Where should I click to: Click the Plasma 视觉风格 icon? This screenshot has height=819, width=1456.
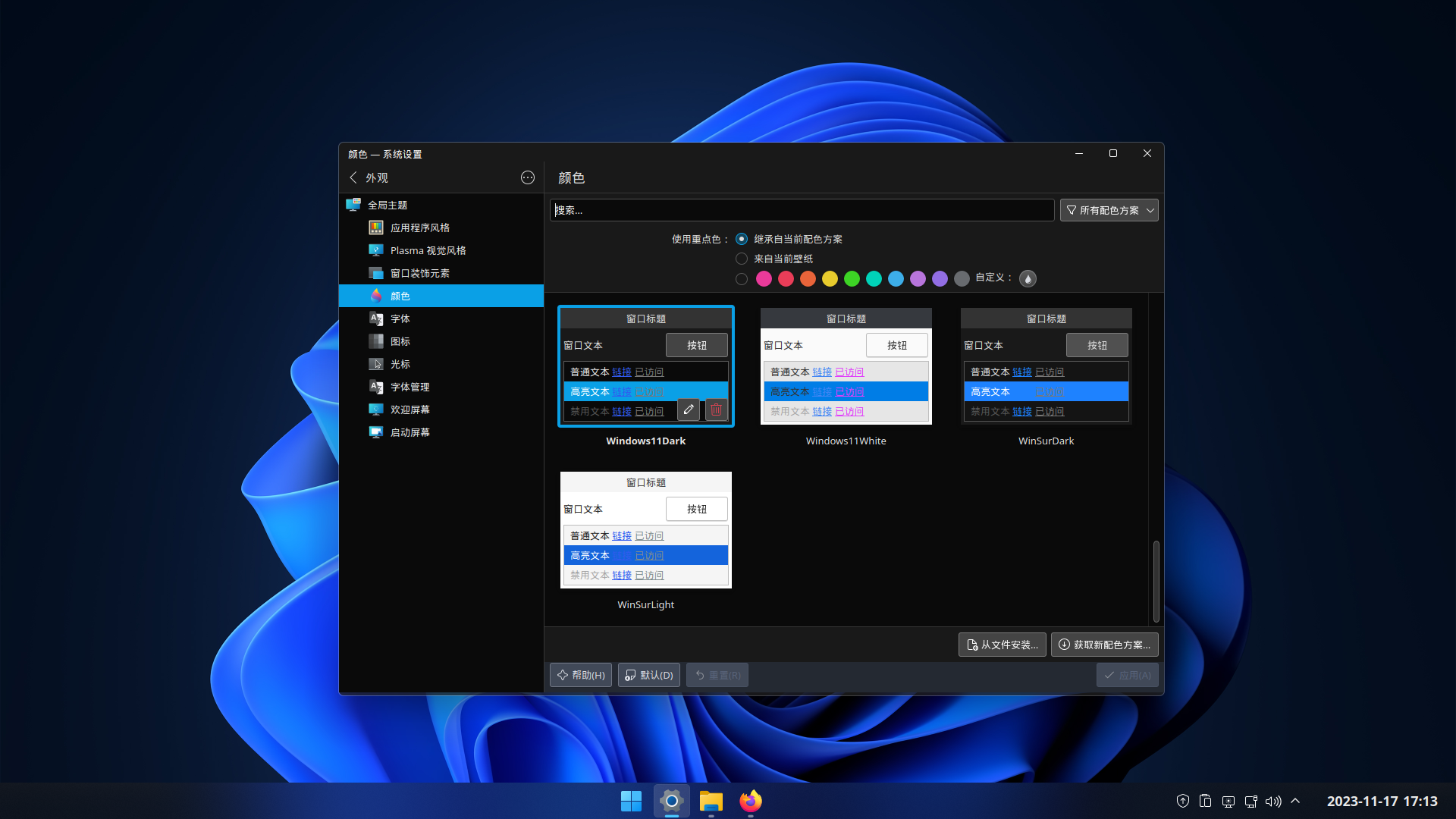(x=375, y=250)
